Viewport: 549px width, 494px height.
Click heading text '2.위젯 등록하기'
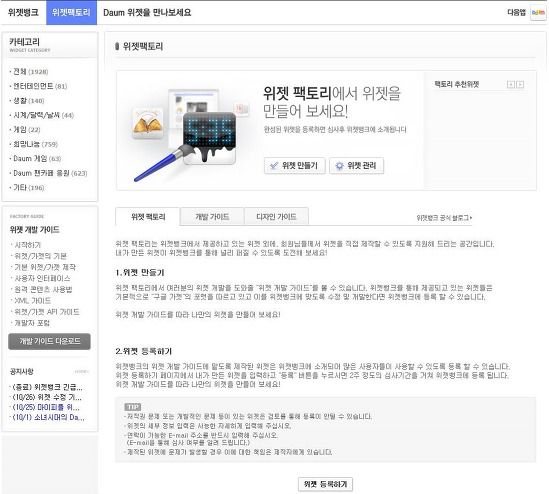pyautogui.click(x=144, y=351)
